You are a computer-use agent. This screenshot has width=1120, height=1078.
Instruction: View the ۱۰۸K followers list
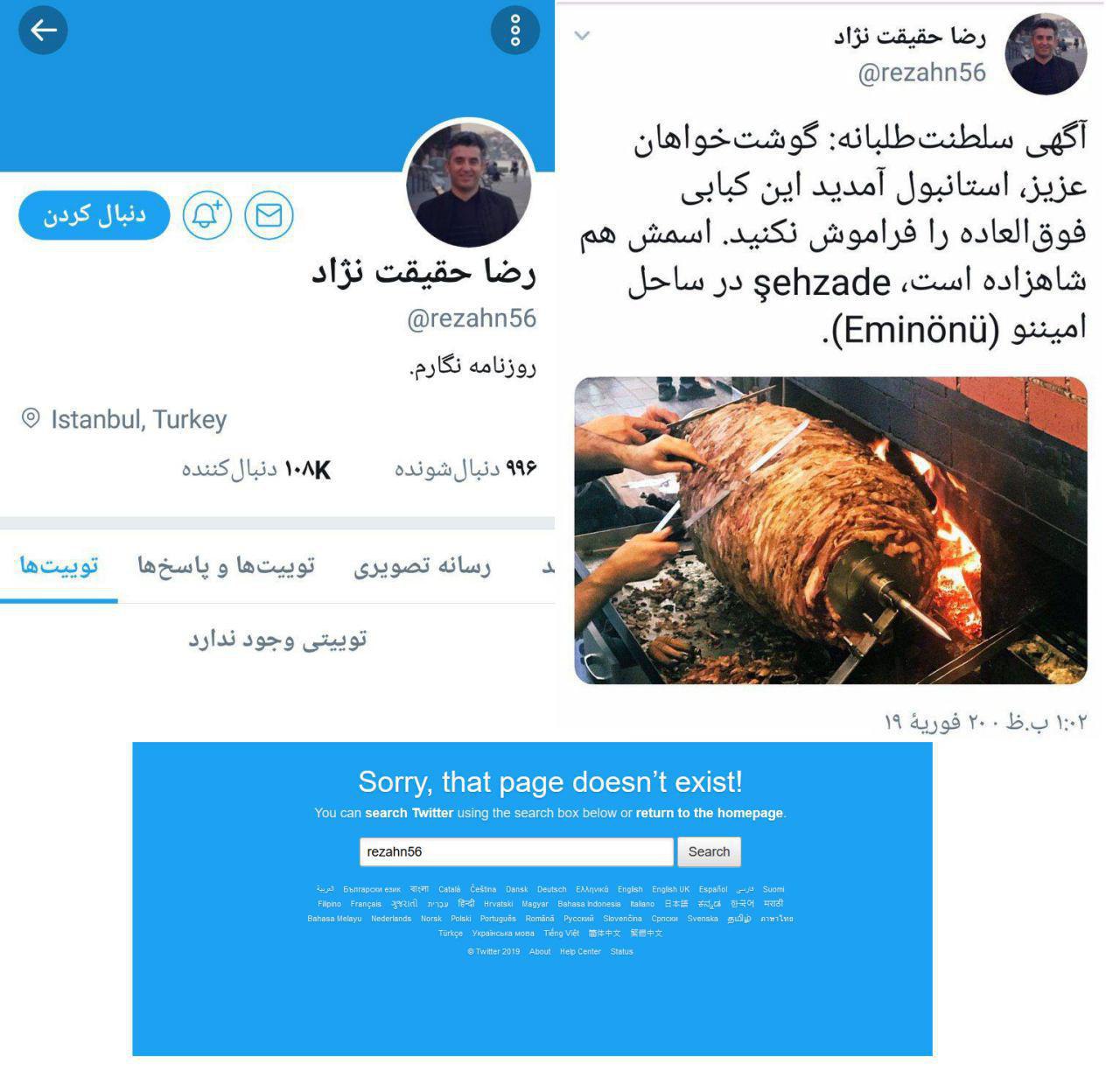point(255,470)
